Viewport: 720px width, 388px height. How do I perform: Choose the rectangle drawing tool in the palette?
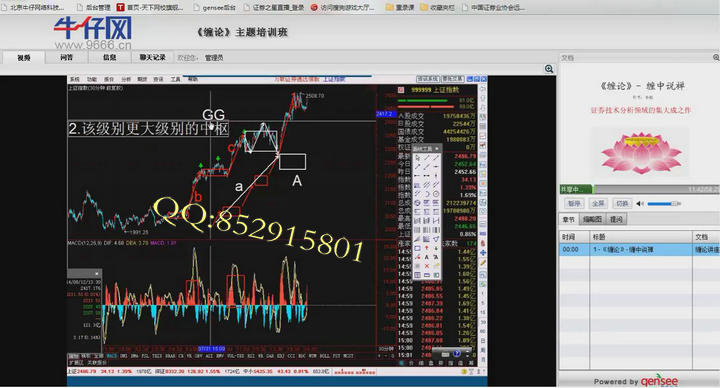tap(417, 248)
